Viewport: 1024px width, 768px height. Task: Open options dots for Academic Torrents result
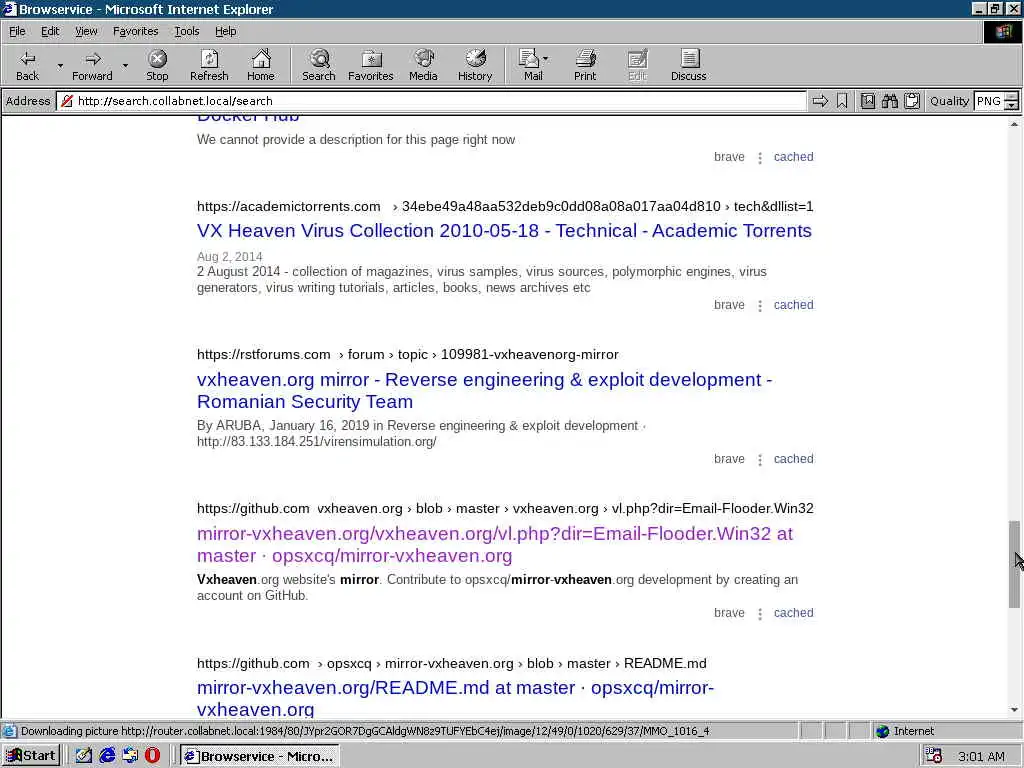[x=760, y=306]
